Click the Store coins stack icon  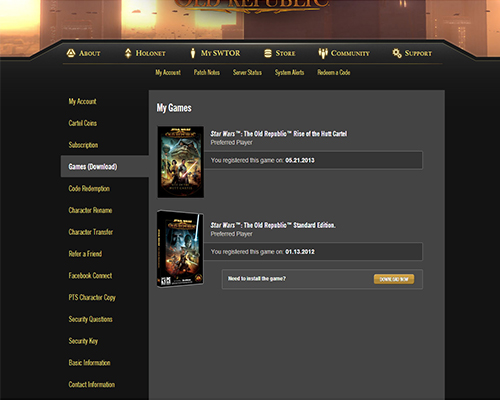268,53
